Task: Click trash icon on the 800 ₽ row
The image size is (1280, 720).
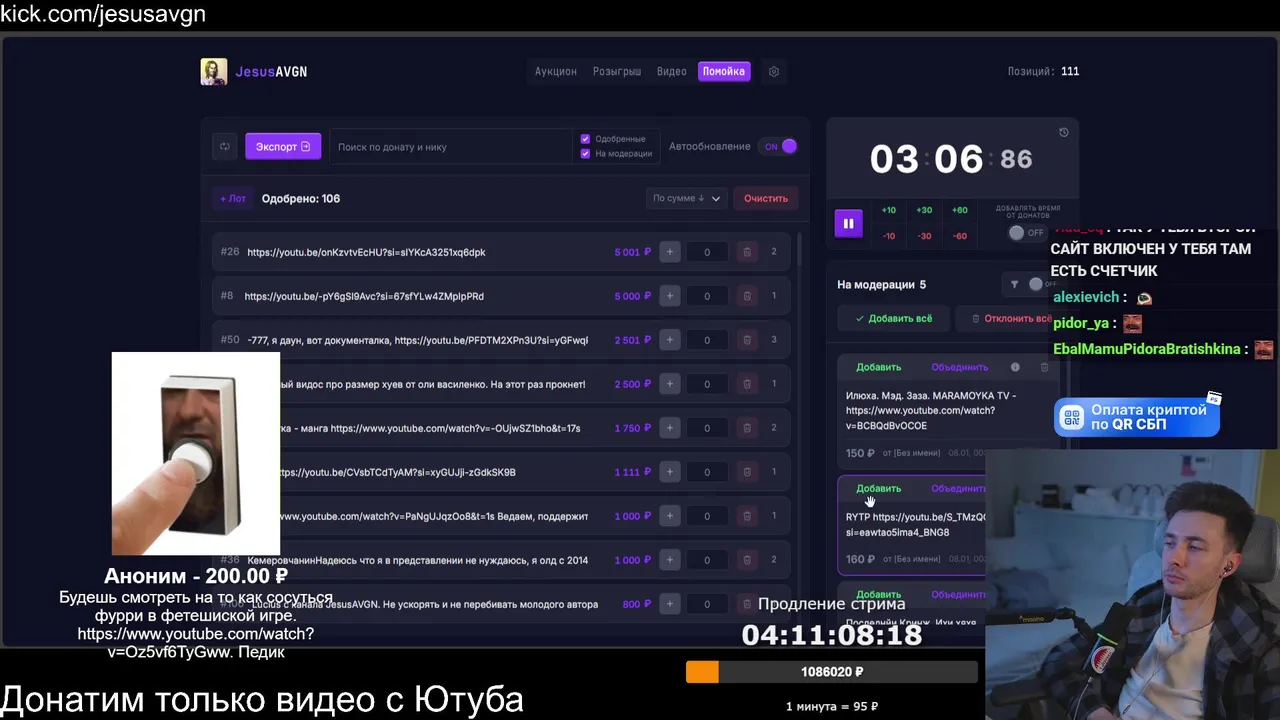Action: click(x=746, y=604)
